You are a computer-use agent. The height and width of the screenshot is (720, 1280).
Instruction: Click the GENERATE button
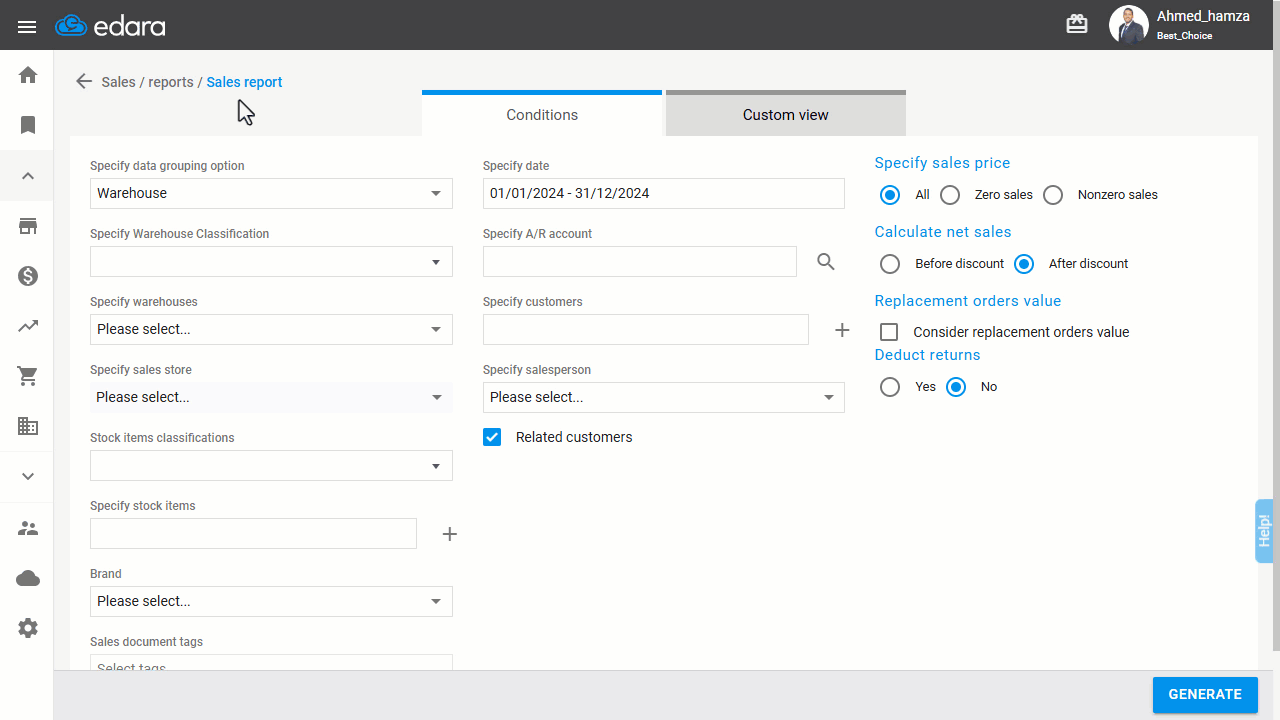pos(1205,695)
